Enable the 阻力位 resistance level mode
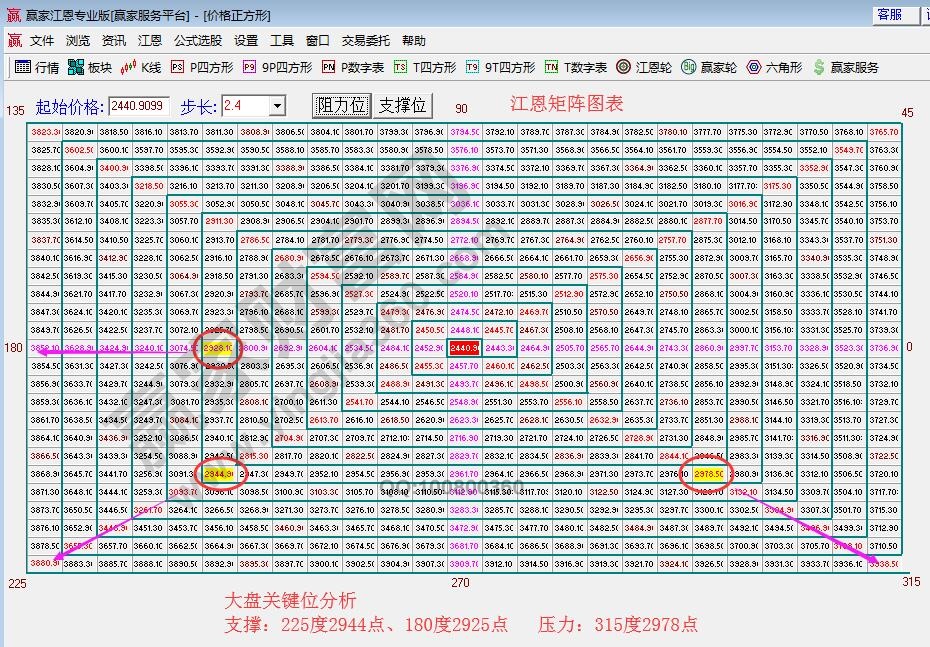 (x=341, y=105)
